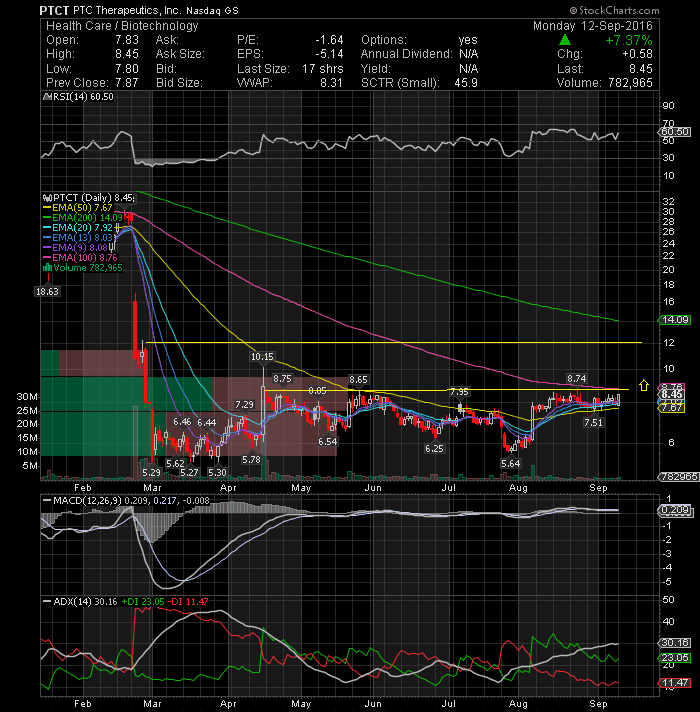Viewport: 700px width, 712px height.
Task: Click the yellow up-arrow annotation on chart
Action: click(x=643, y=385)
